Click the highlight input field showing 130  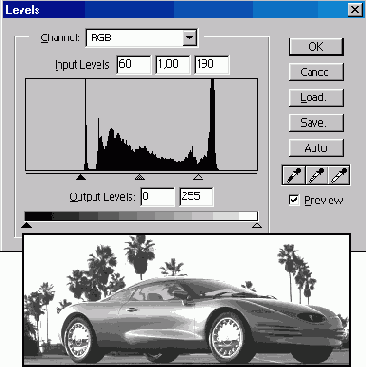pos(212,64)
